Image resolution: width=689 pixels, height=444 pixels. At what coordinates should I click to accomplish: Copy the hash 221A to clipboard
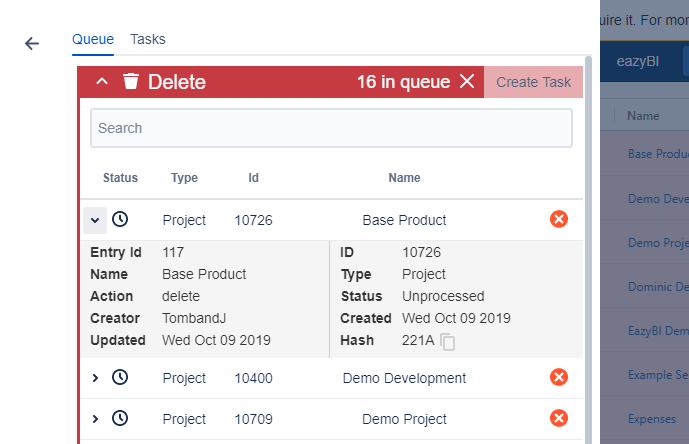(x=449, y=342)
